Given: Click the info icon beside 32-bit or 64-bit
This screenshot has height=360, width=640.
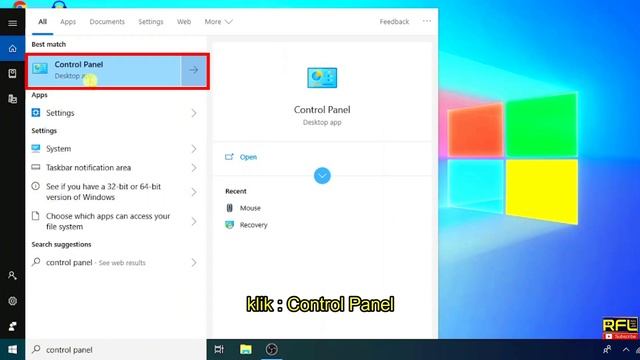Looking at the screenshot, I should click(x=36, y=187).
